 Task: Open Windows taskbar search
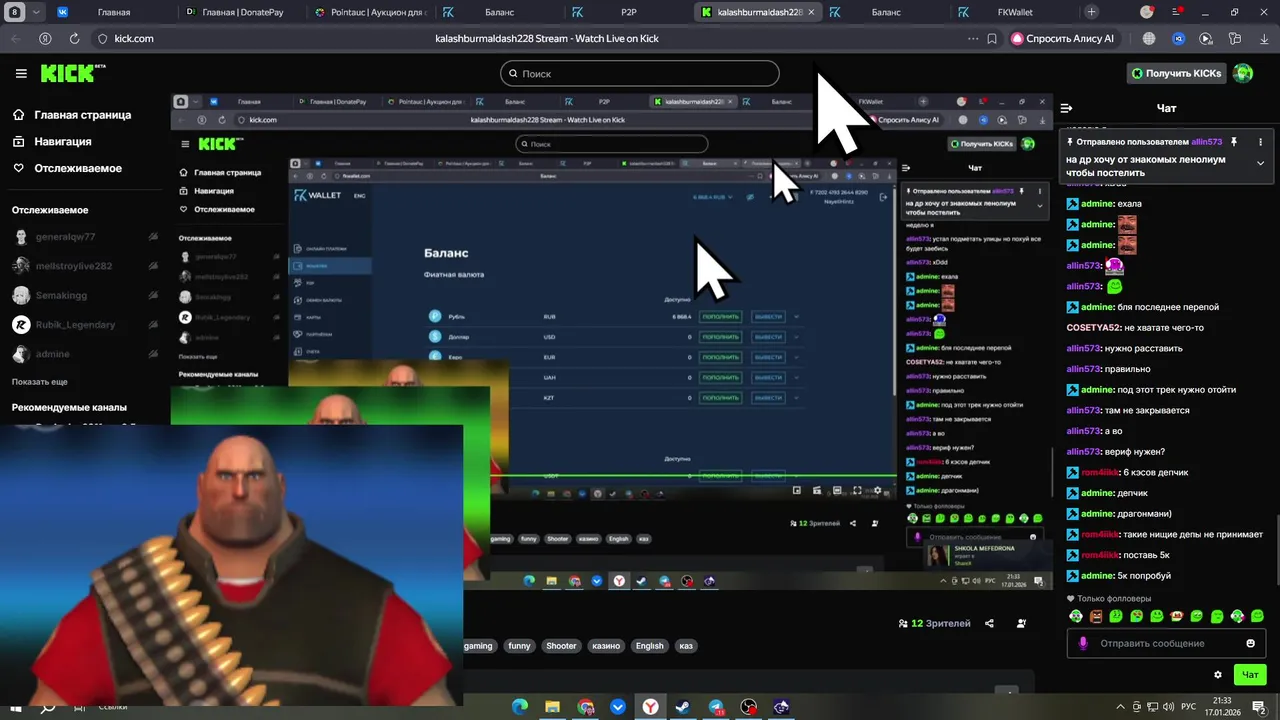tap(47, 707)
